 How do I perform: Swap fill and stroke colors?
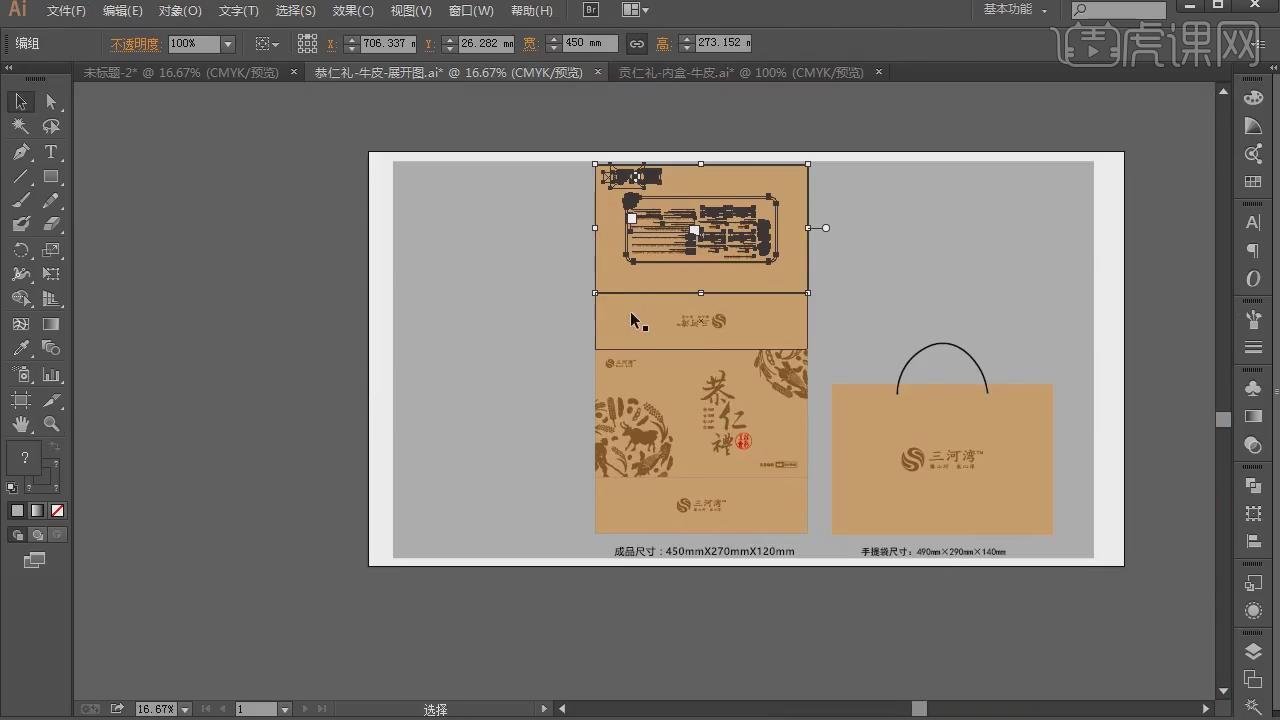(55, 446)
